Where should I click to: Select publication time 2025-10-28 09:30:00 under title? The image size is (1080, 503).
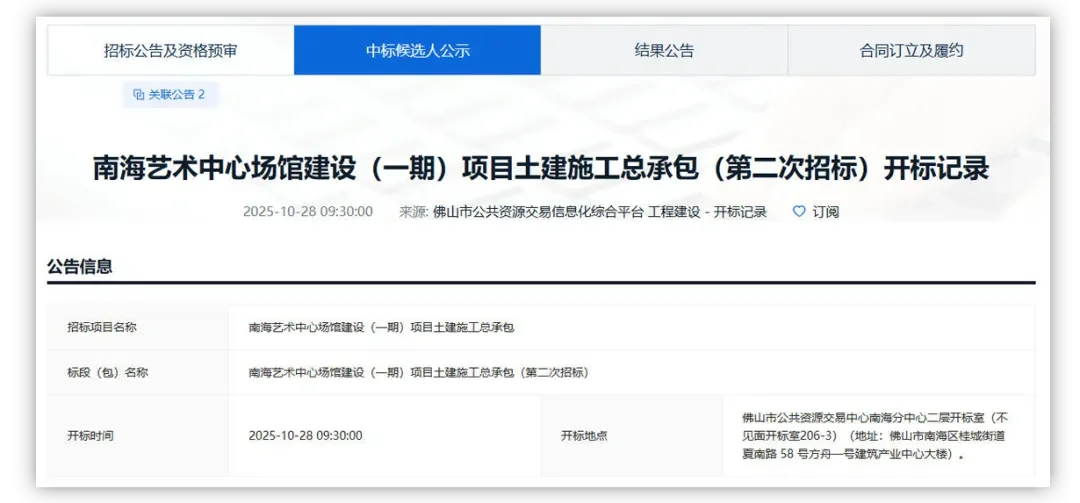(308, 212)
